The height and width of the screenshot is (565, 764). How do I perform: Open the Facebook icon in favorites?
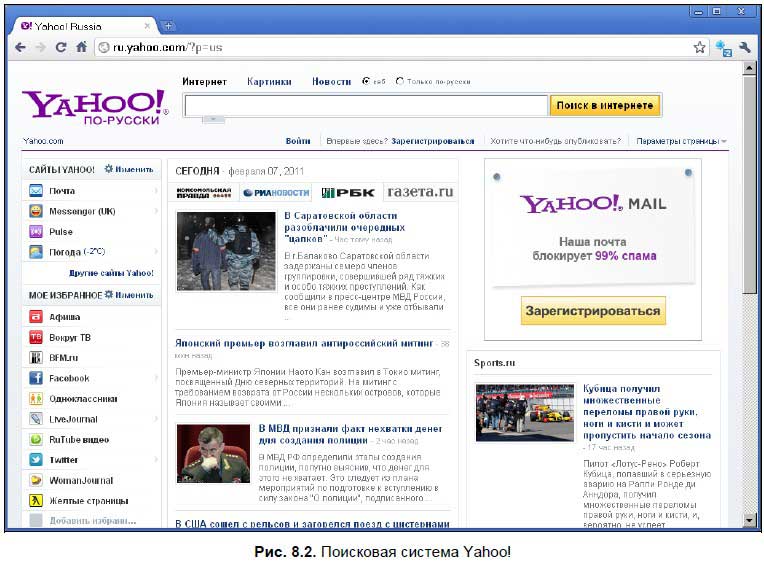point(36,377)
